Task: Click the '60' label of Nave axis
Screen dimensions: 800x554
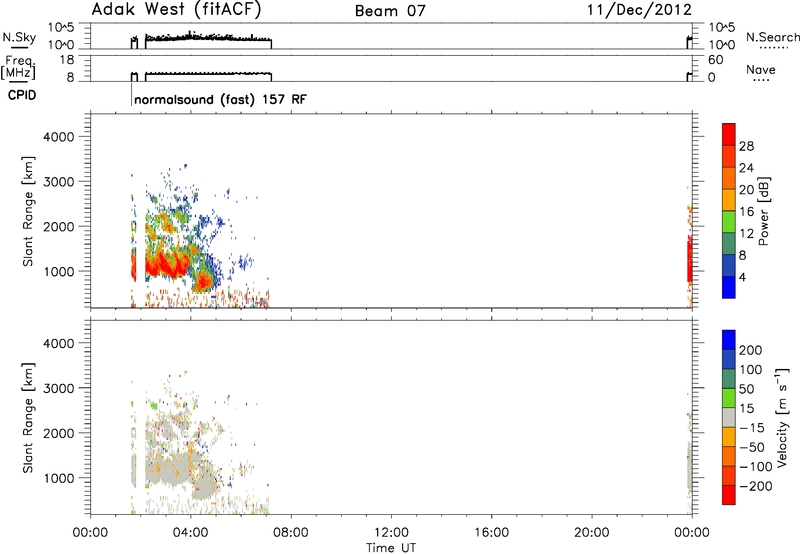Action: 715,60
